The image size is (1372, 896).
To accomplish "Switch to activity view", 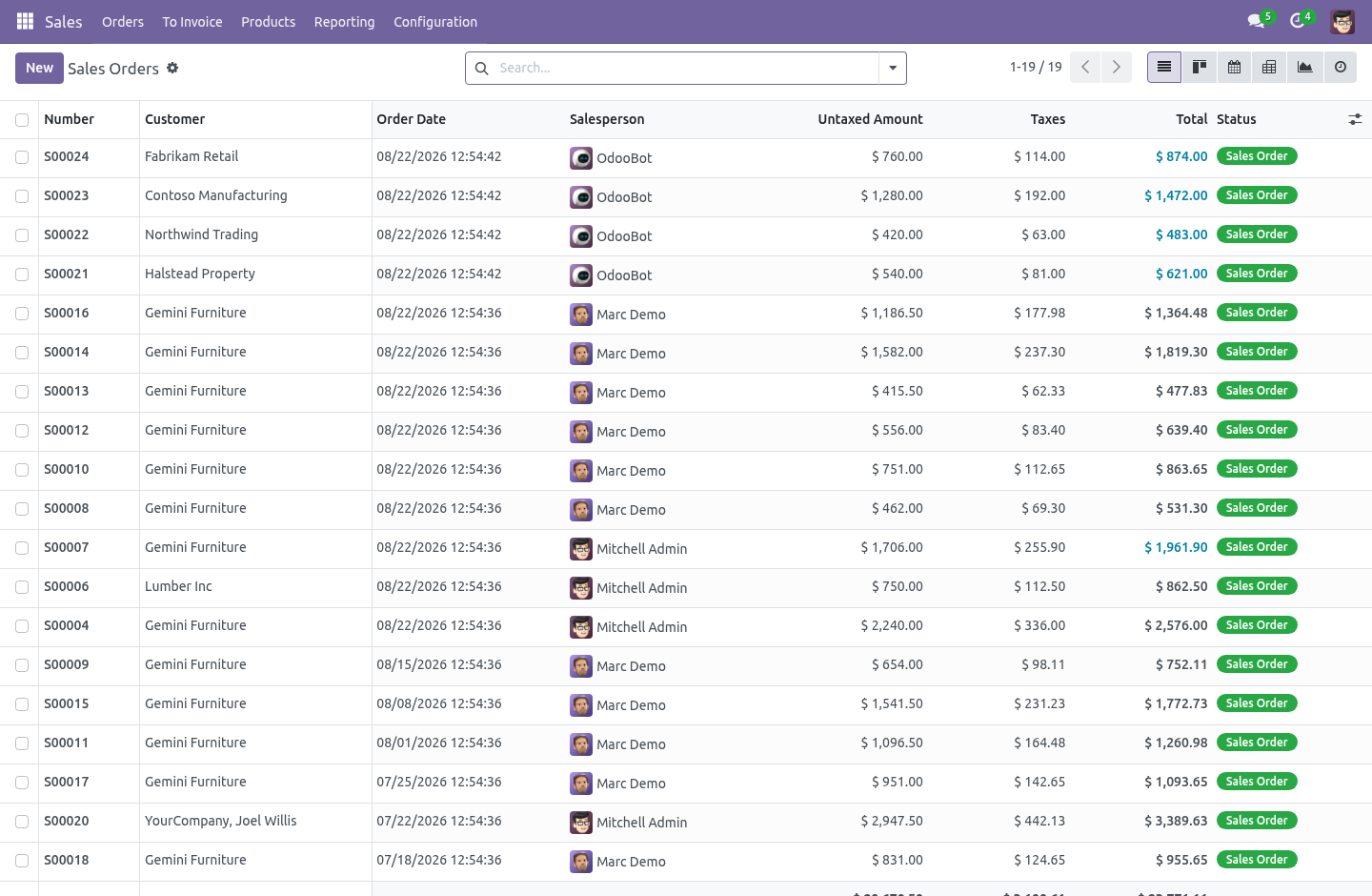I will [x=1341, y=68].
